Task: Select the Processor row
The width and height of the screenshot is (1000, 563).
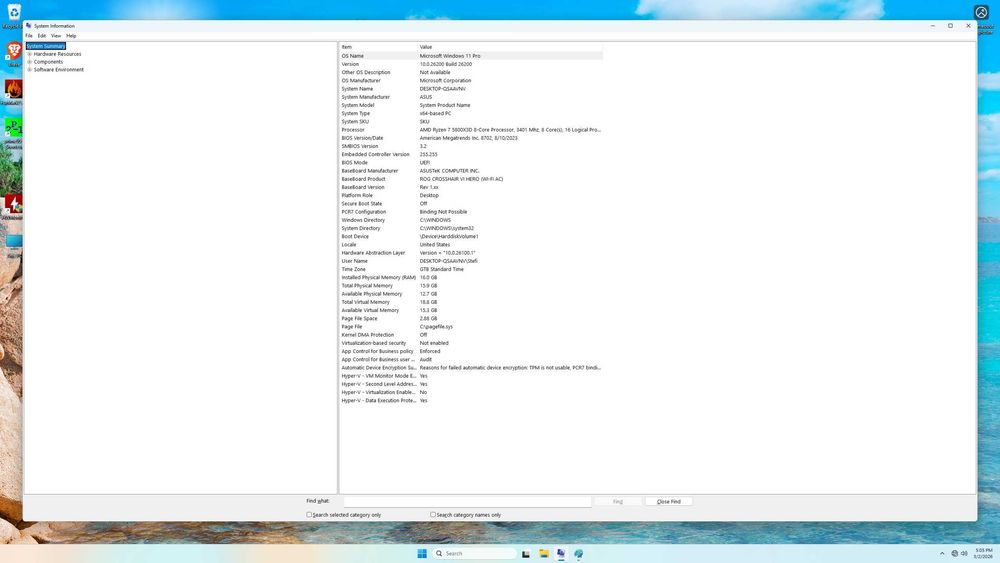Action: click(x=471, y=129)
